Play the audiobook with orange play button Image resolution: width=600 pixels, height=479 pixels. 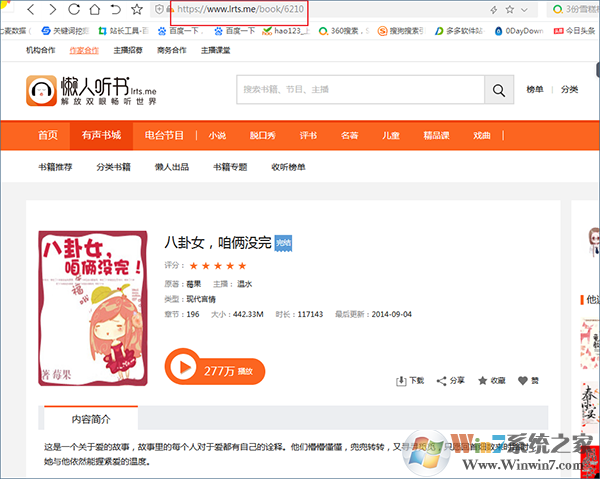click(x=181, y=367)
